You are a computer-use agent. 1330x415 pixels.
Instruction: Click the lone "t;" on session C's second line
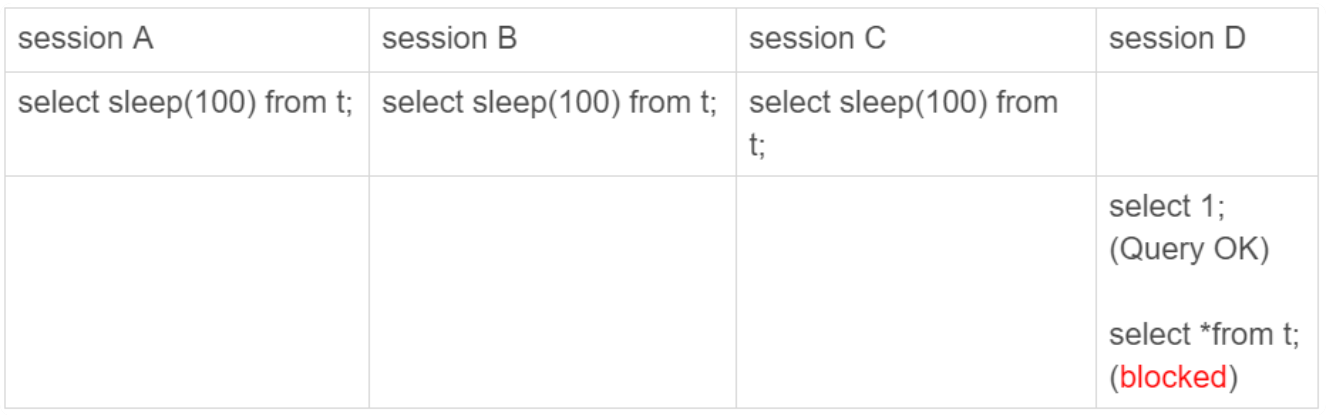tap(757, 146)
